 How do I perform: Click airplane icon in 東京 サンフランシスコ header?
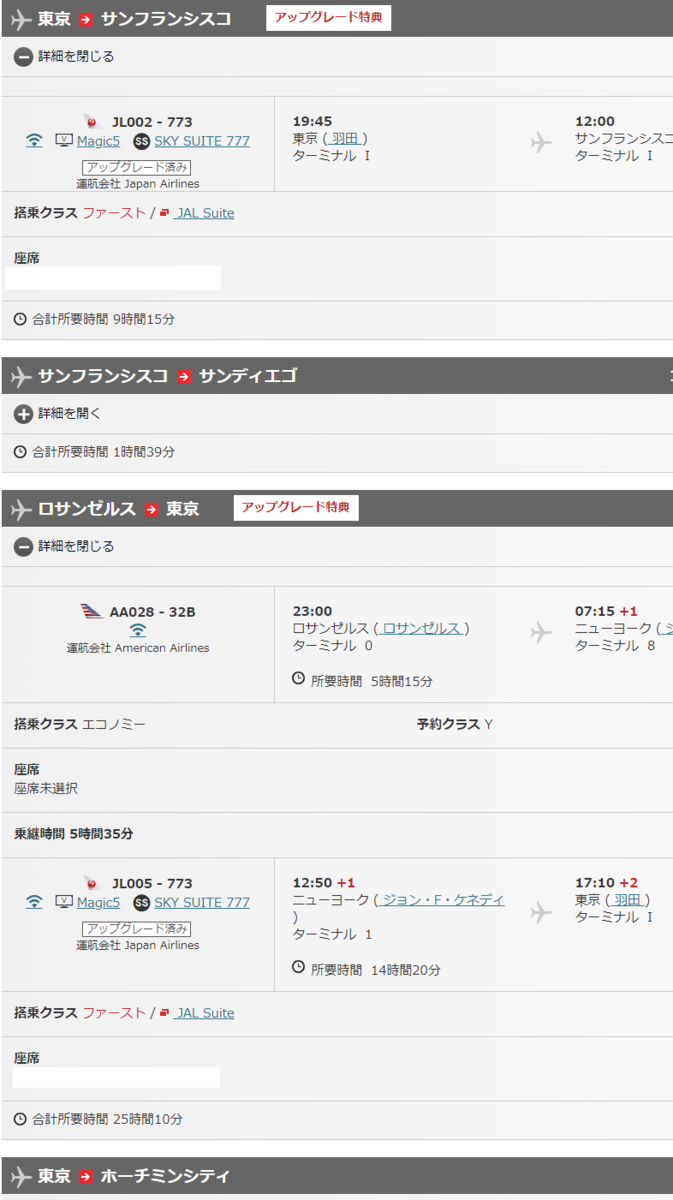pyautogui.click(x=21, y=19)
